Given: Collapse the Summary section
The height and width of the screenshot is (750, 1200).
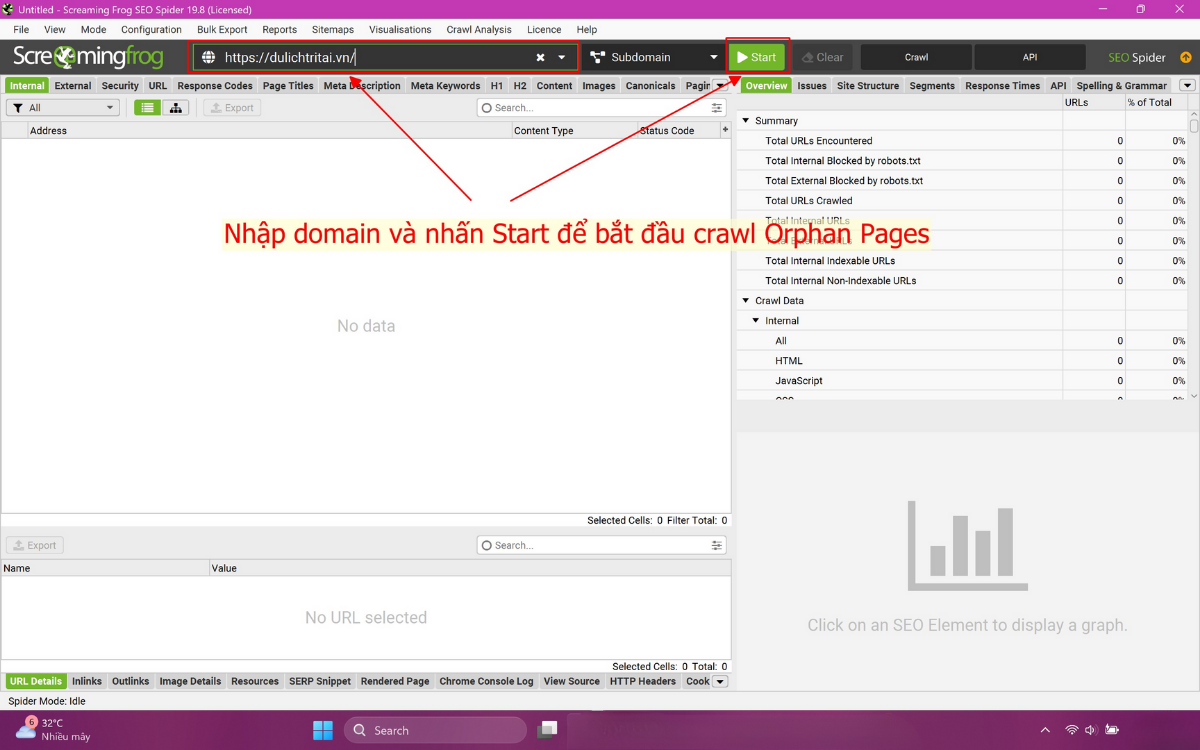Looking at the screenshot, I should (x=745, y=120).
